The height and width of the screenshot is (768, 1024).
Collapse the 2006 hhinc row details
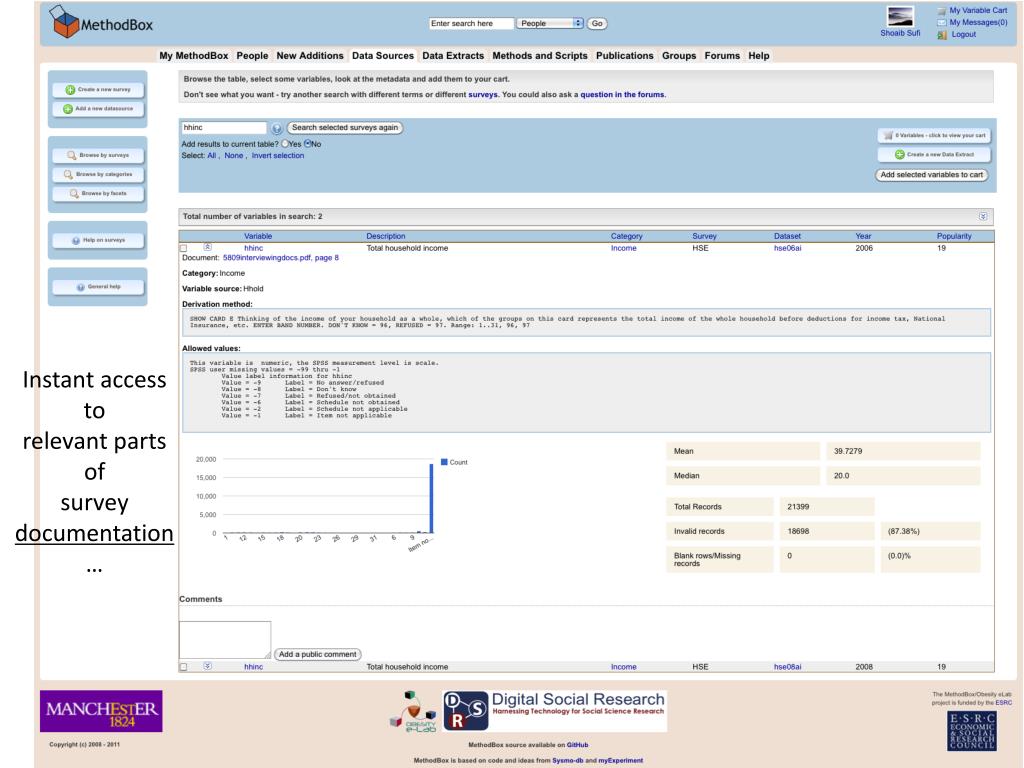[x=207, y=247]
